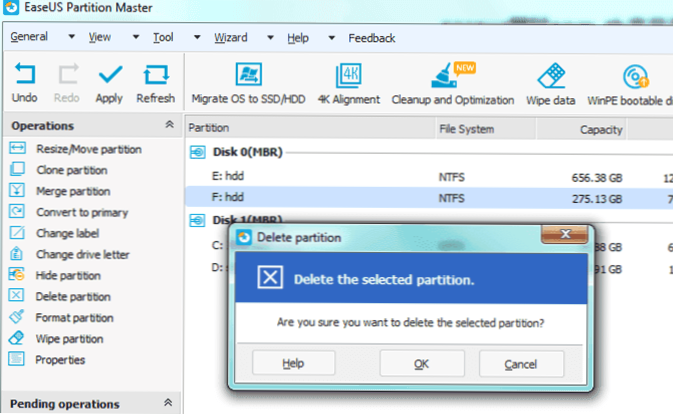Click the Undo toolbar icon
This screenshot has width=673, height=414.
click(x=24, y=73)
